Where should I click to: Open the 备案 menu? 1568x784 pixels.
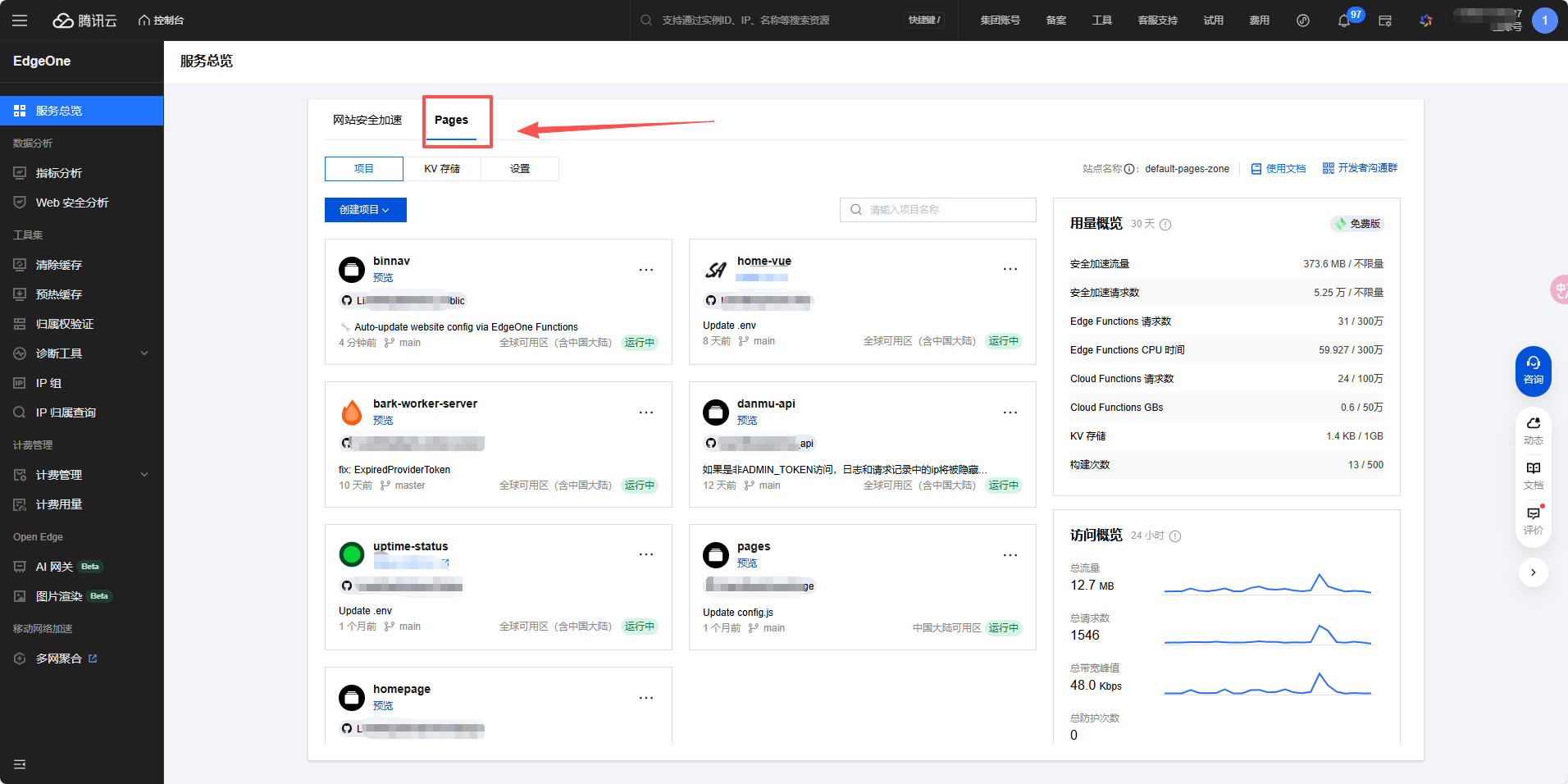coord(1056,21)
